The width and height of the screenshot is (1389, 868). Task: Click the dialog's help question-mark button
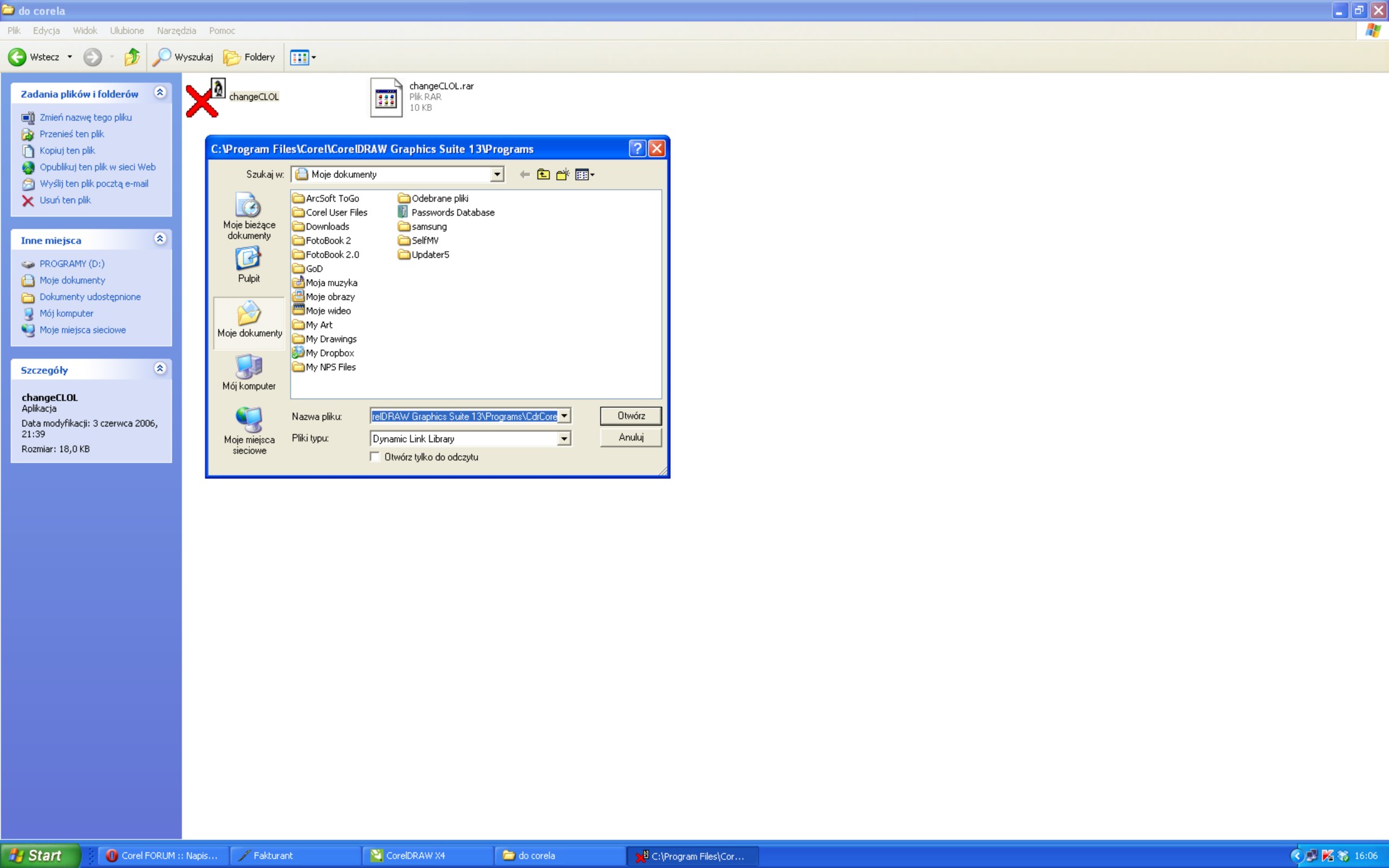click(x=637, y=149)
